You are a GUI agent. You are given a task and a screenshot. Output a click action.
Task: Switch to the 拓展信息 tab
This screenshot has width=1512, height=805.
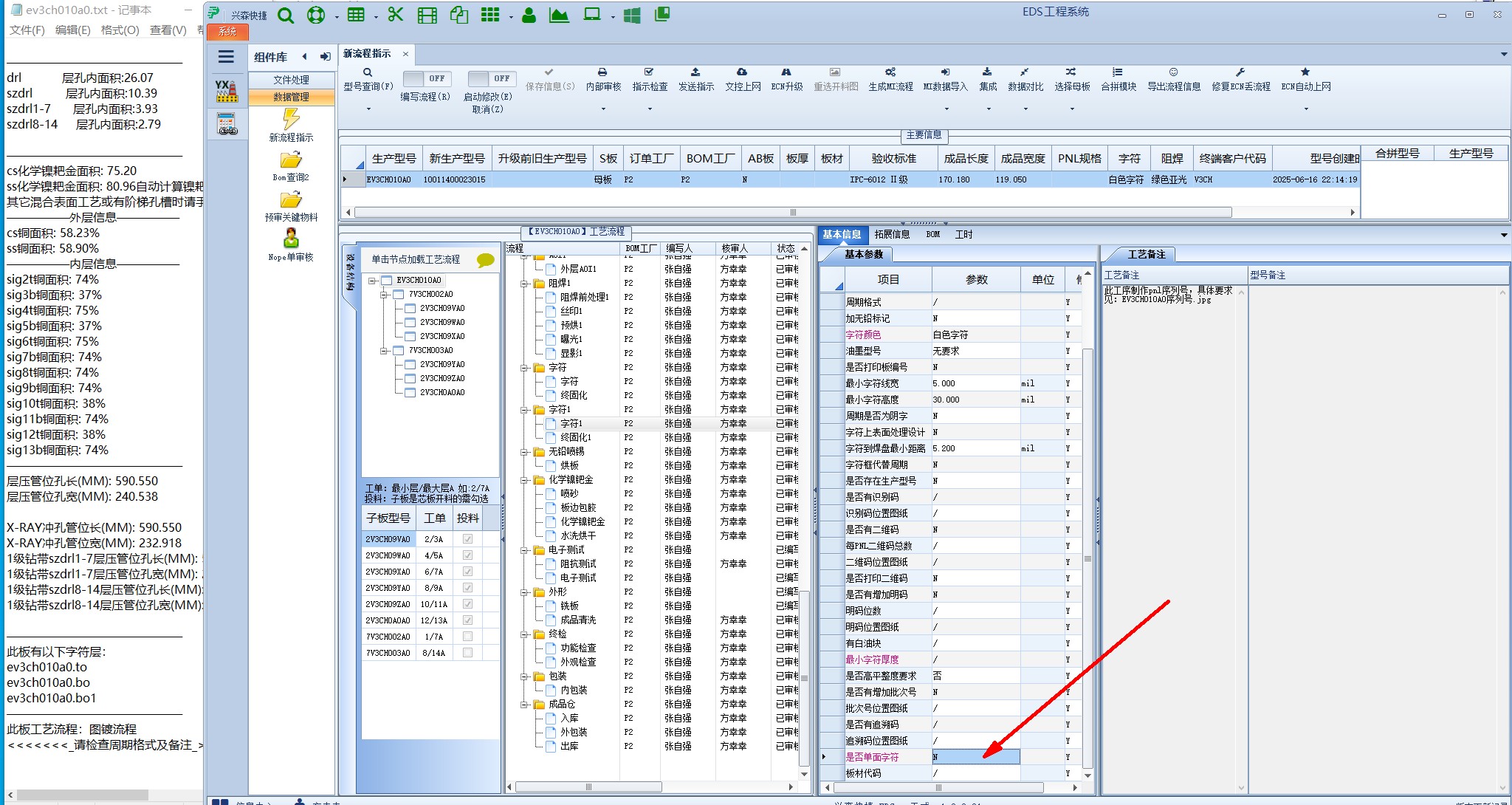click(x=892, y=234)
